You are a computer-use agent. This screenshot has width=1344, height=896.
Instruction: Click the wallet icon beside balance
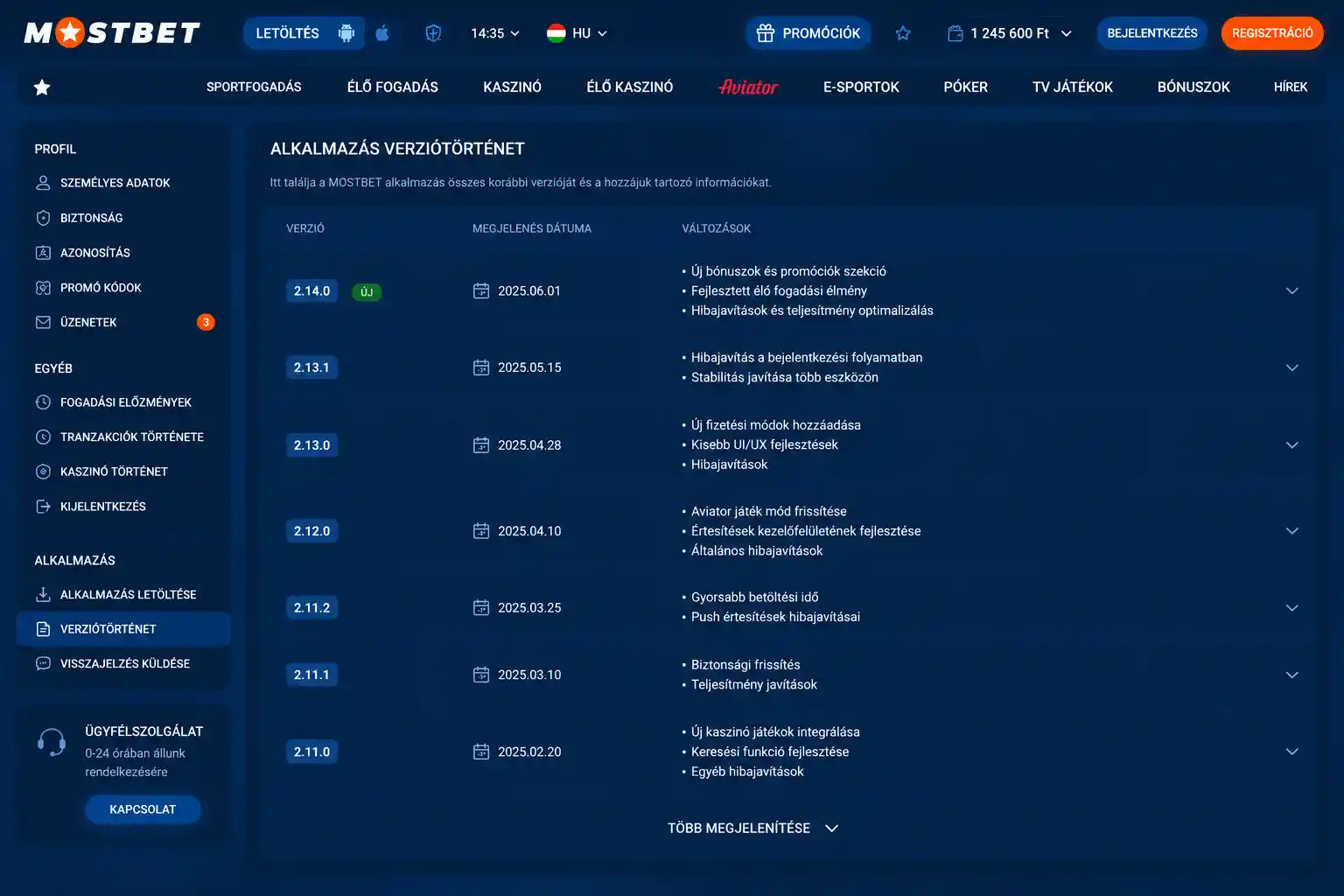pyautogui.click(x=955, y=33)
